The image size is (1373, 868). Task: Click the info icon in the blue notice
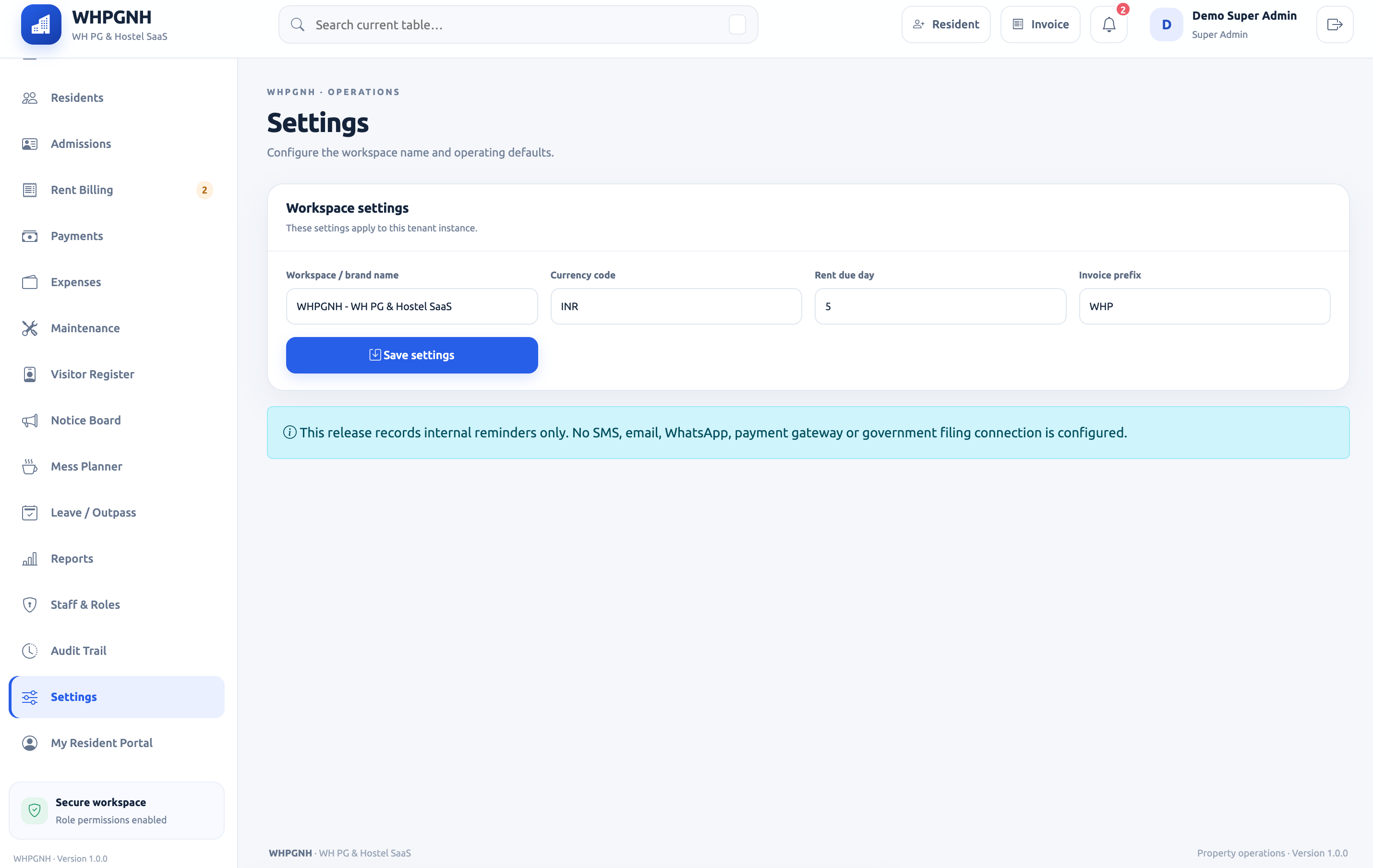pyautogui.click(x=289, y=432)
